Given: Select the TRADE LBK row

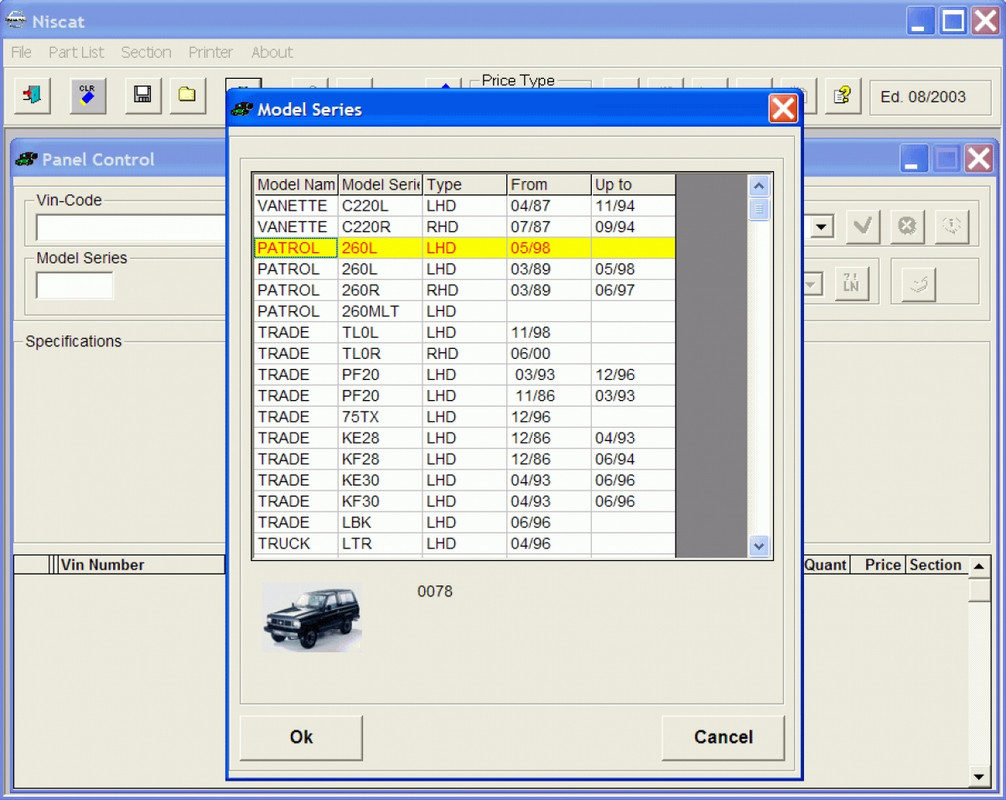Looking at the screenshot, I should 465,522.
